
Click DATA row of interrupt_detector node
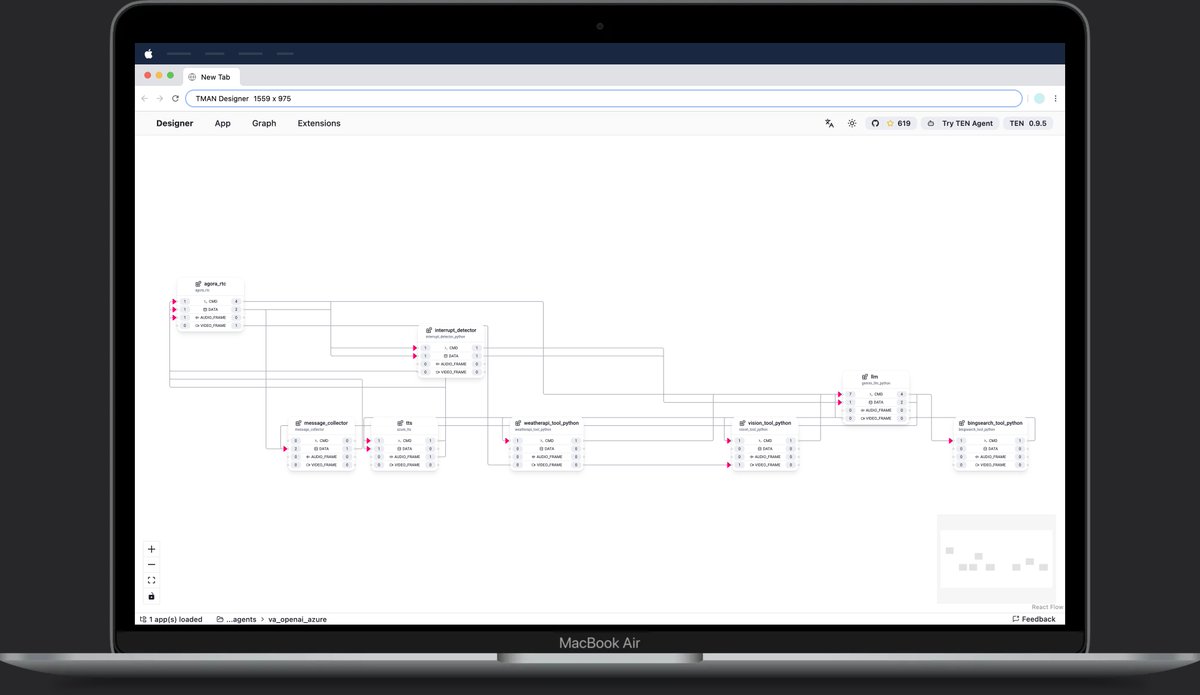pyautogui.click(x=451, y=356)
